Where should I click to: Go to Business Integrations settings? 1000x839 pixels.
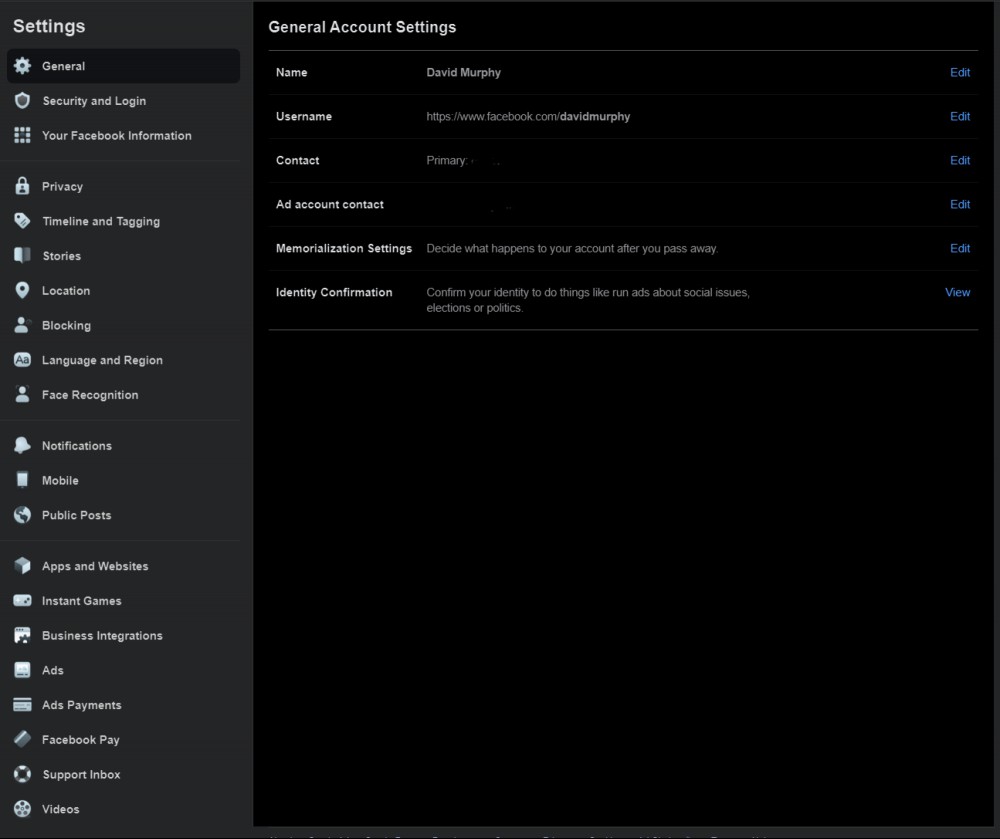[x=124, y=636]
